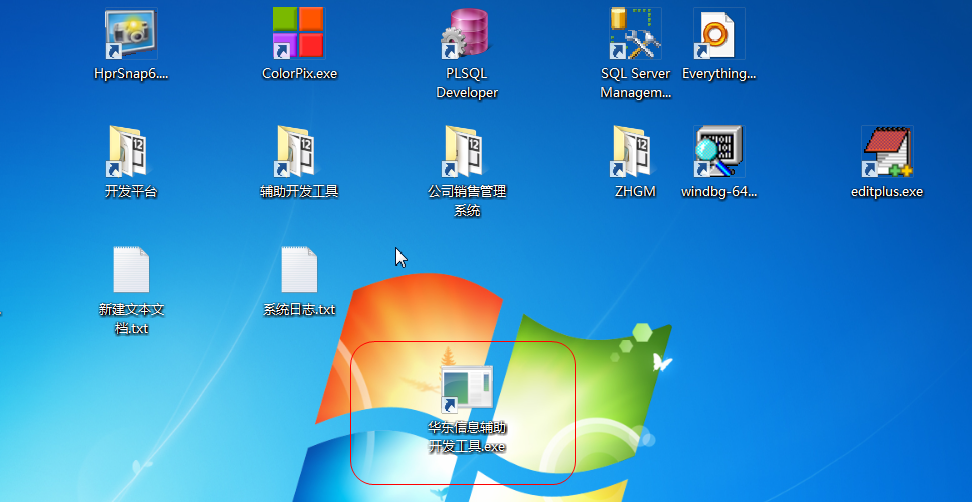
Task: Select the editplus.exe notepad icon
Action: click(x=887, y=151)
